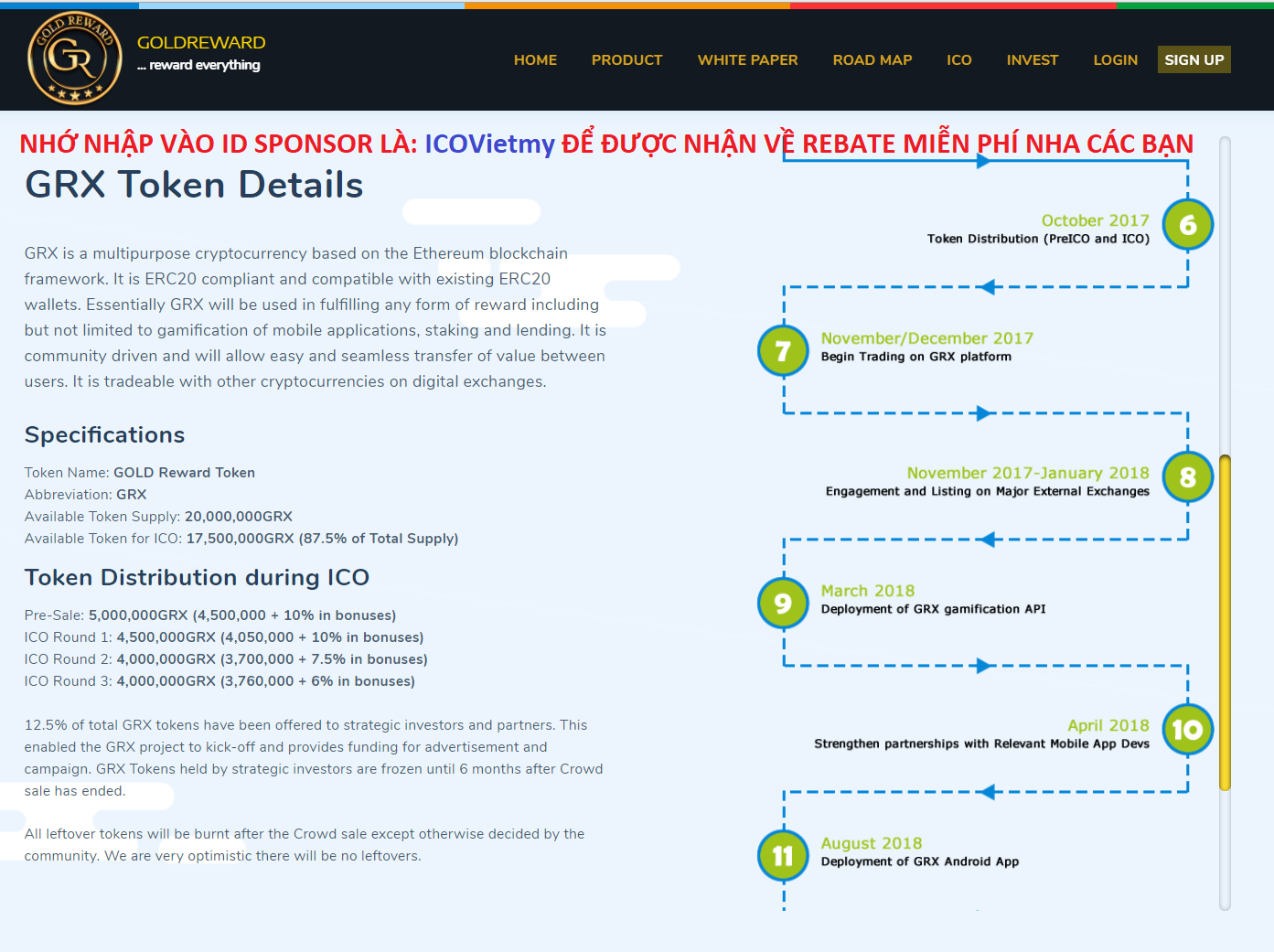
Task: Click the LOGIN link
Action: [1115, 59]
